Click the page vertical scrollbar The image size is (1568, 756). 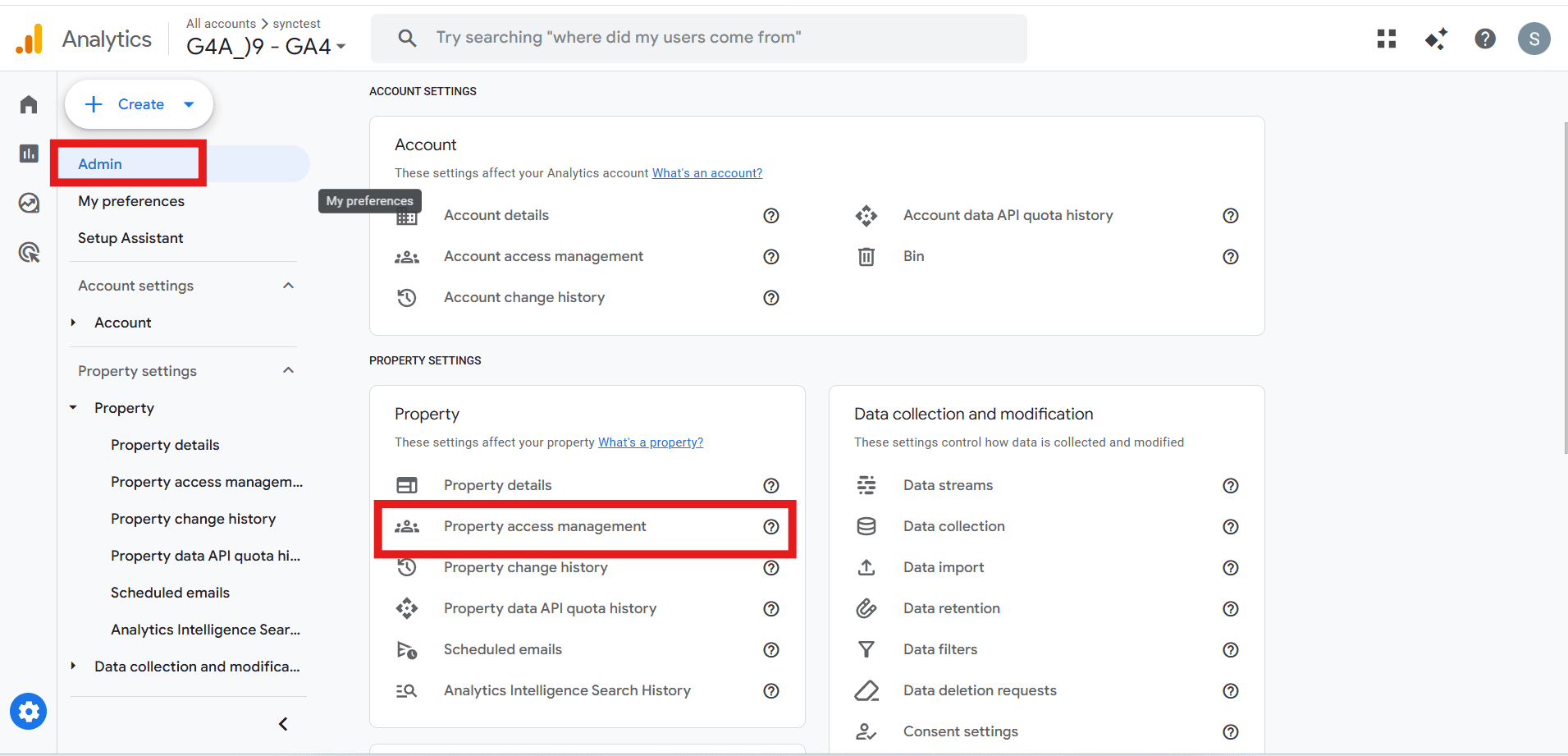click(1565, 287)
